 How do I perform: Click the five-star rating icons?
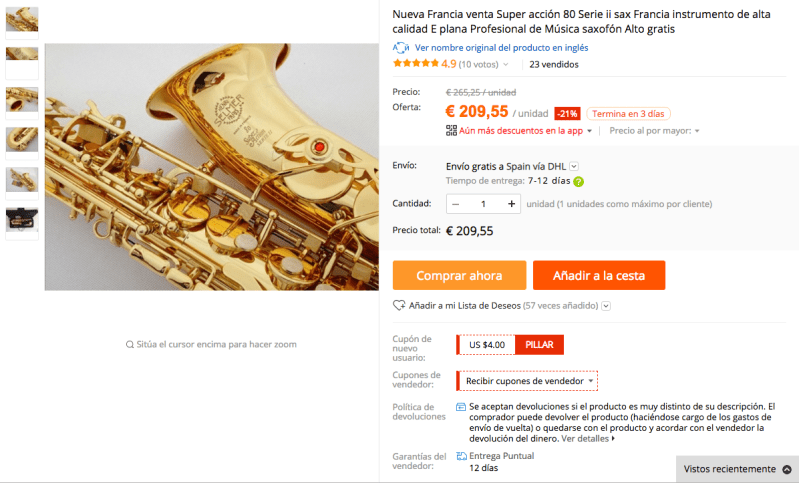(x=415, y=64)
